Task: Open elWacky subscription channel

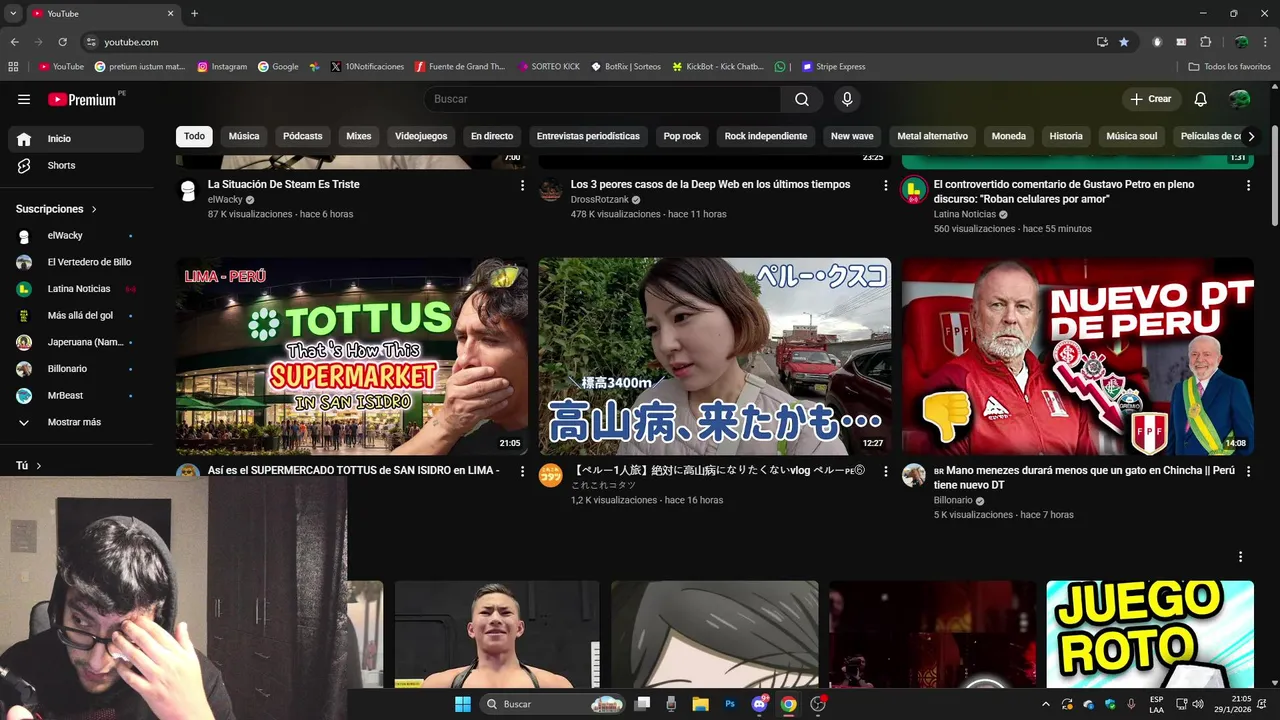Action: click(76, 236)
